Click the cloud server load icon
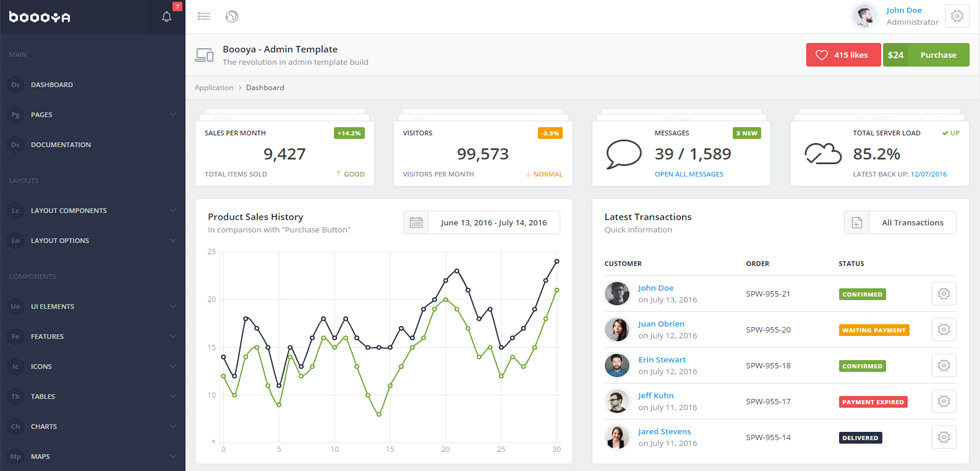 [x=823, y=154]
